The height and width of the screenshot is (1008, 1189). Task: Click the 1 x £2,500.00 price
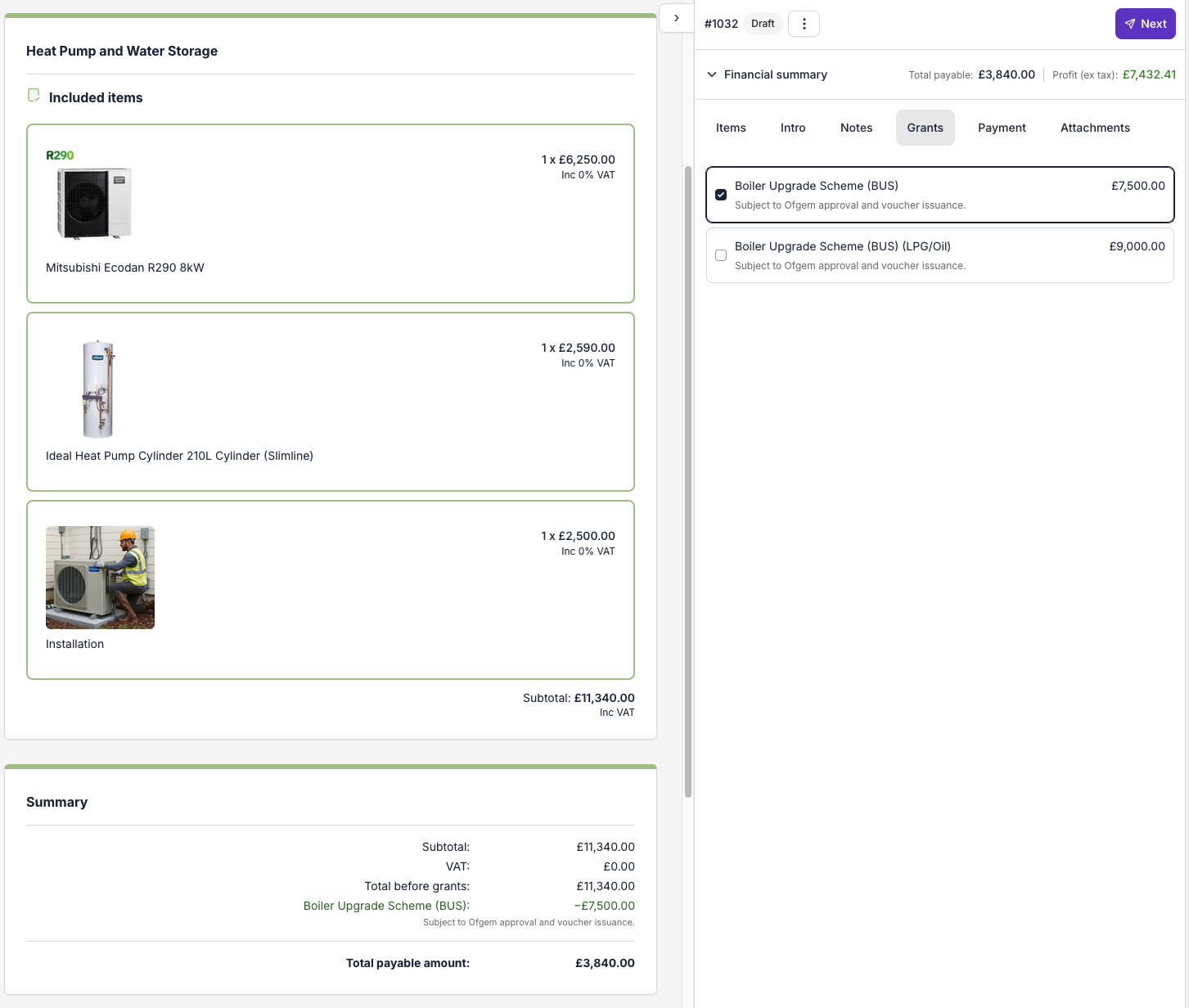pos(578,536)
